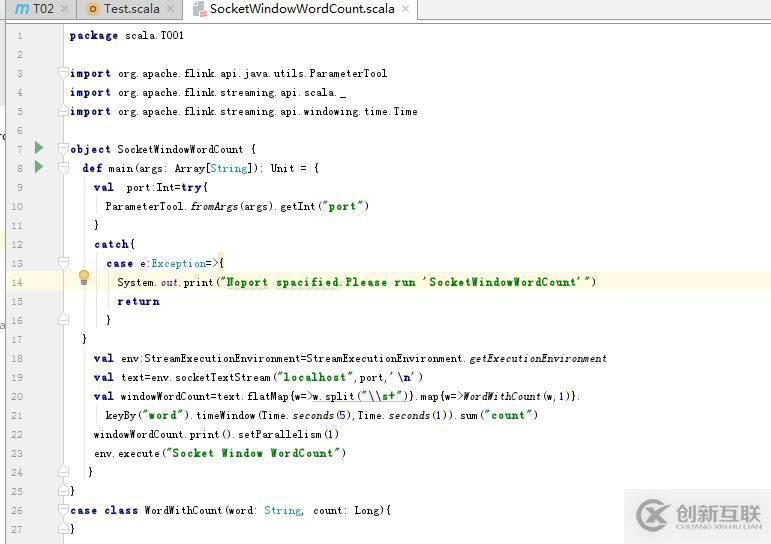This screenshot has height=544, width=771.
Task: Close the T02 tab
Action: (x=66, y=9)
